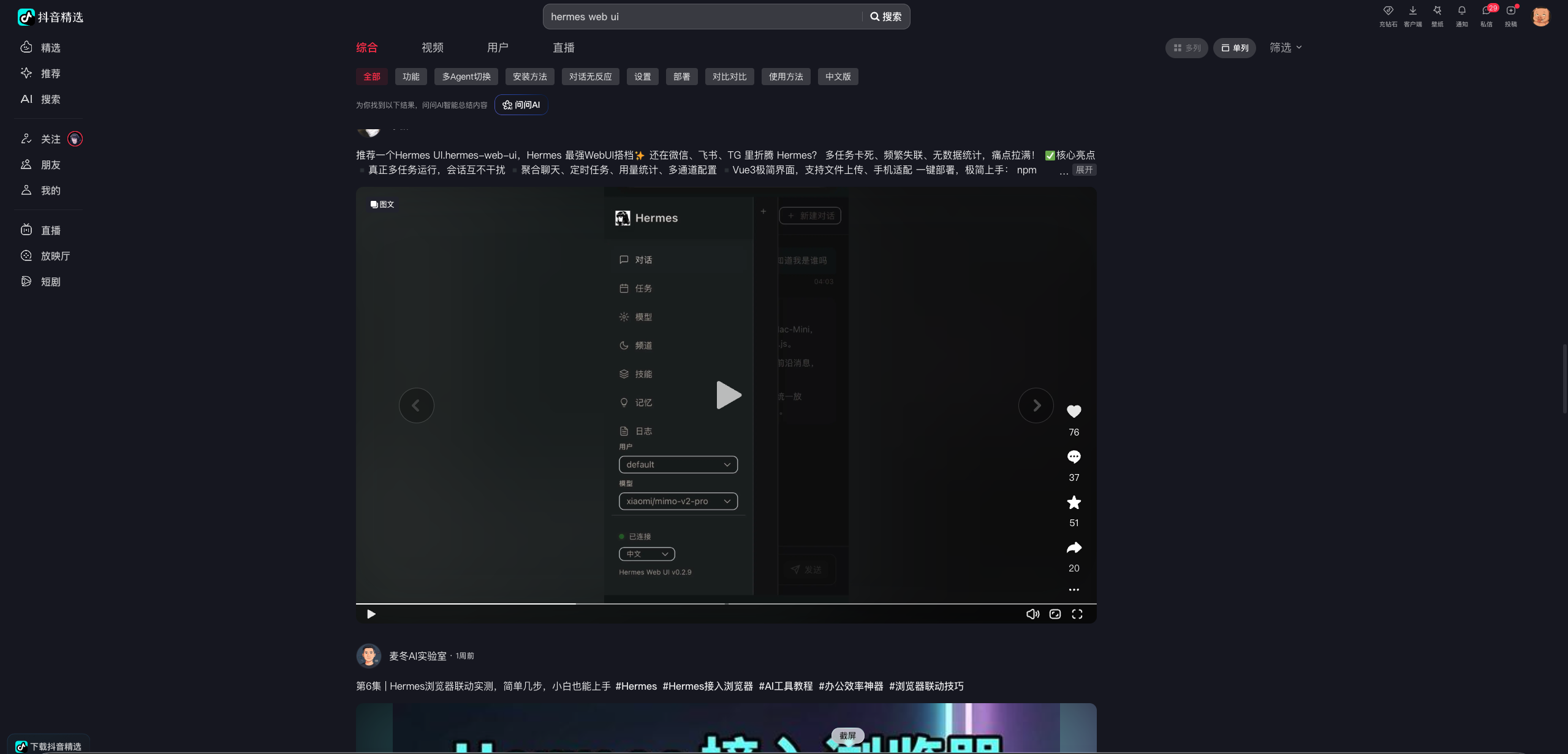Switch to the 用户 search tab

[498, 48]
